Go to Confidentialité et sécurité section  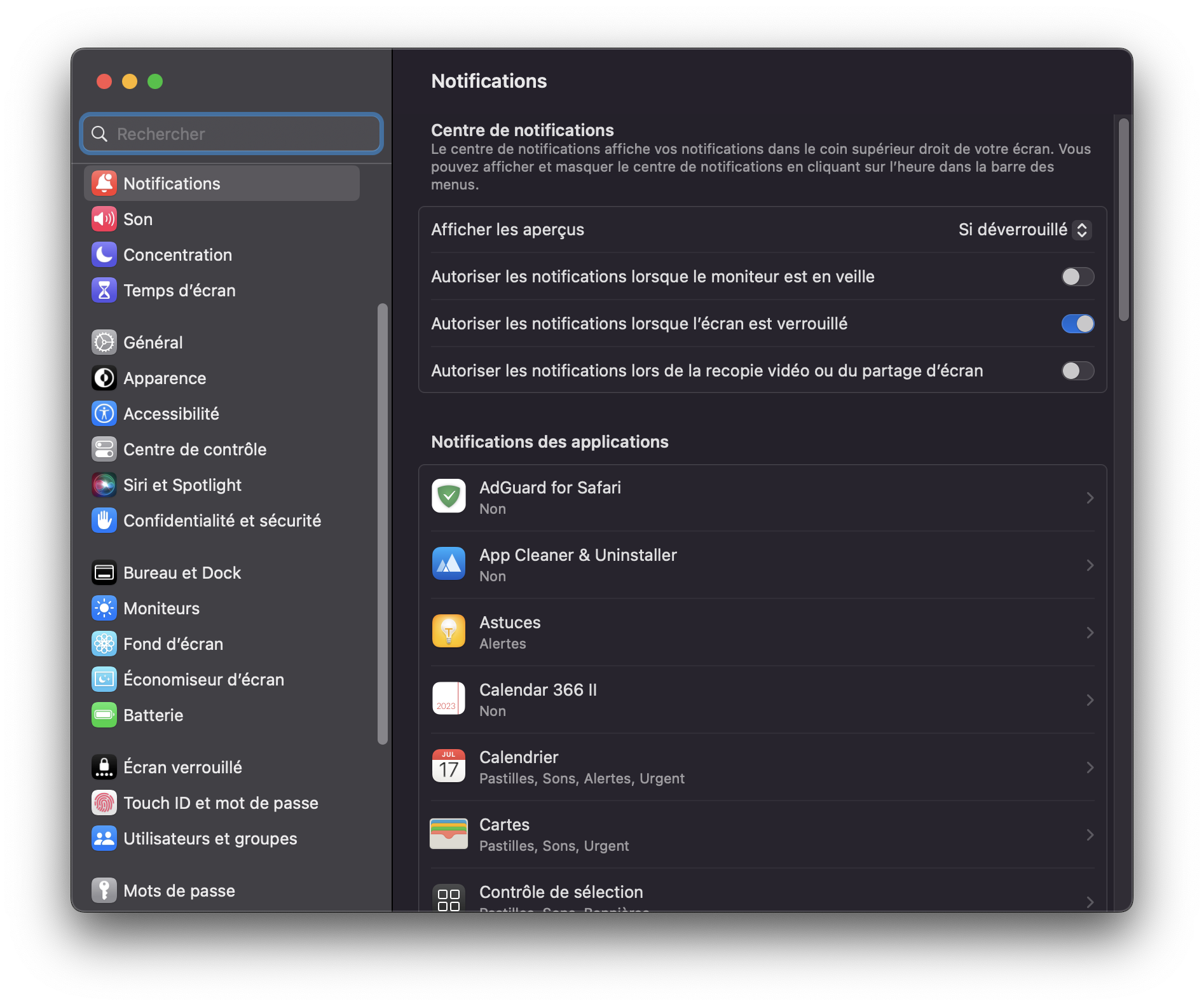point(222,521)
